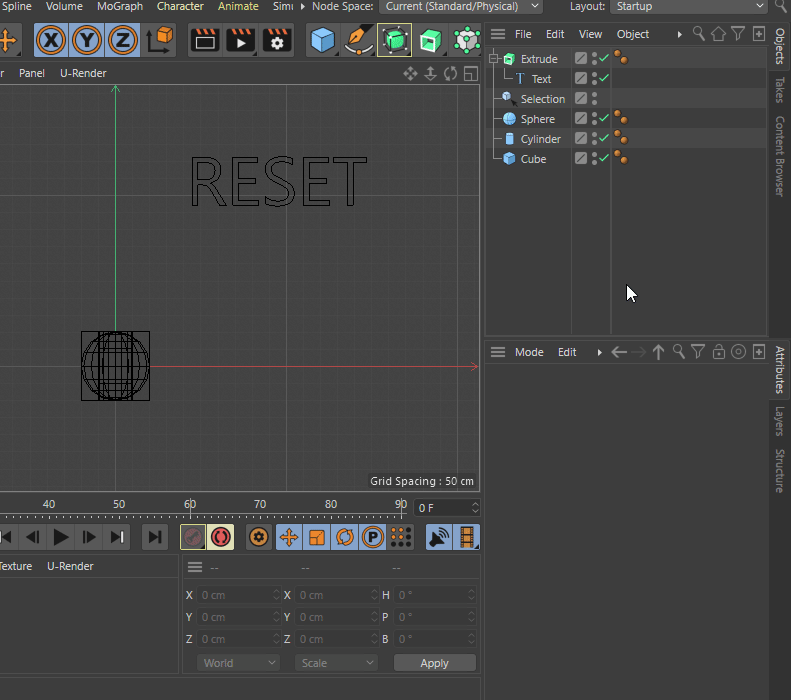Select the Text object in hierarchy

(x=541, y=79)
